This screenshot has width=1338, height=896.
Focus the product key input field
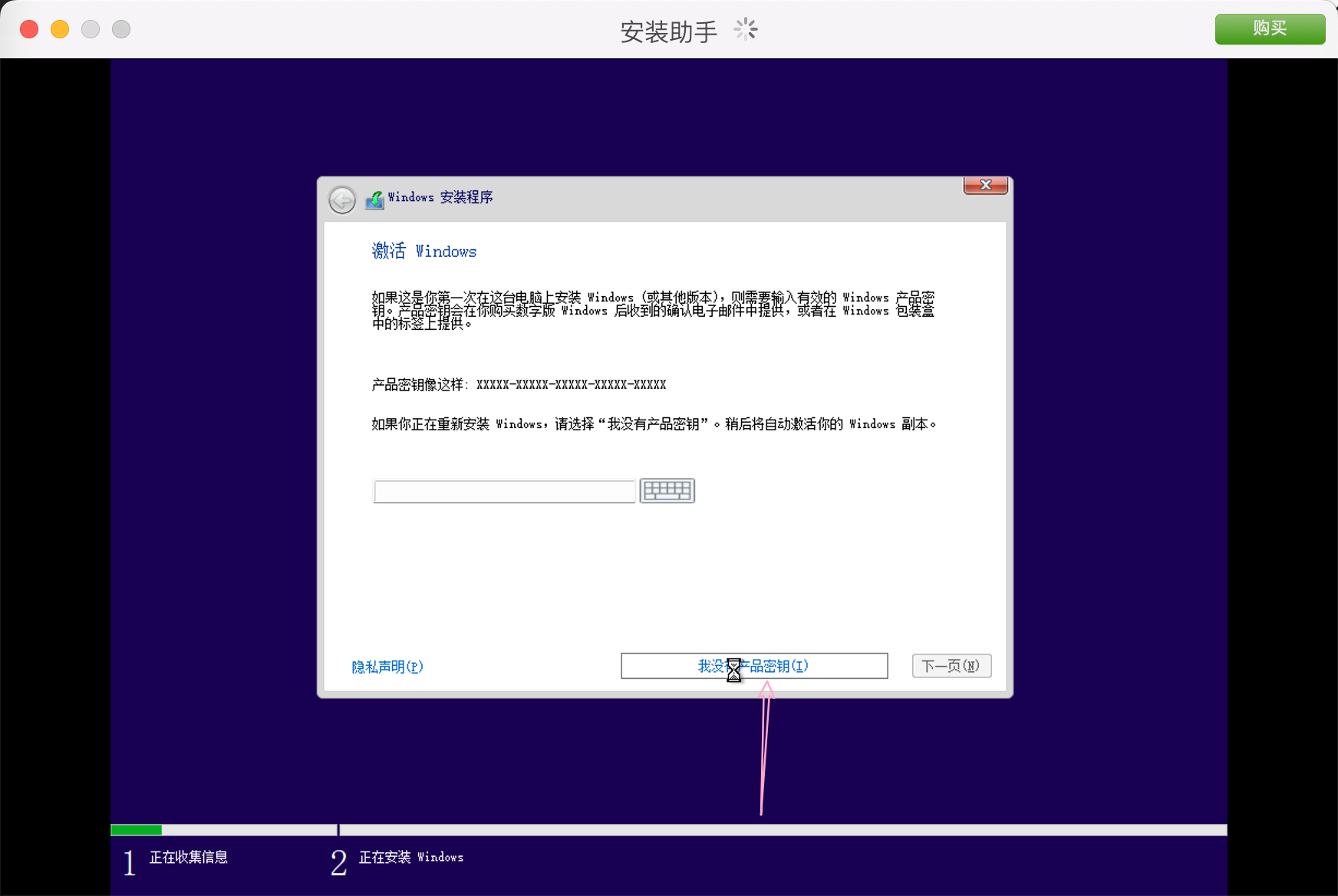click(504, 491)
